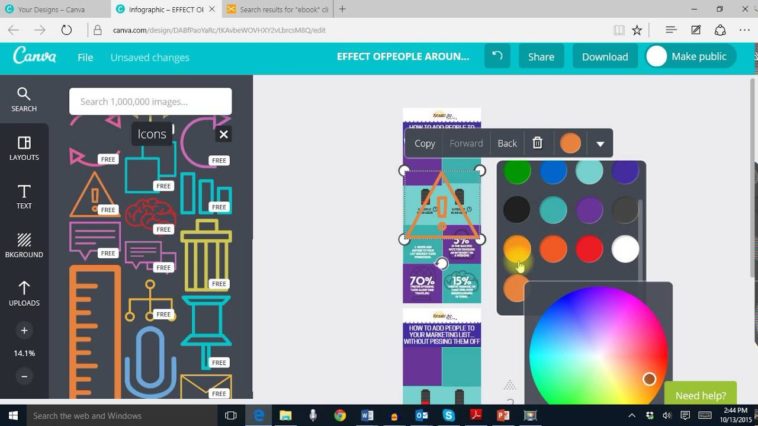Screen dimensions: 758x426
Task: Open the Uploads panel in sidebar
Action: point(24,293)
